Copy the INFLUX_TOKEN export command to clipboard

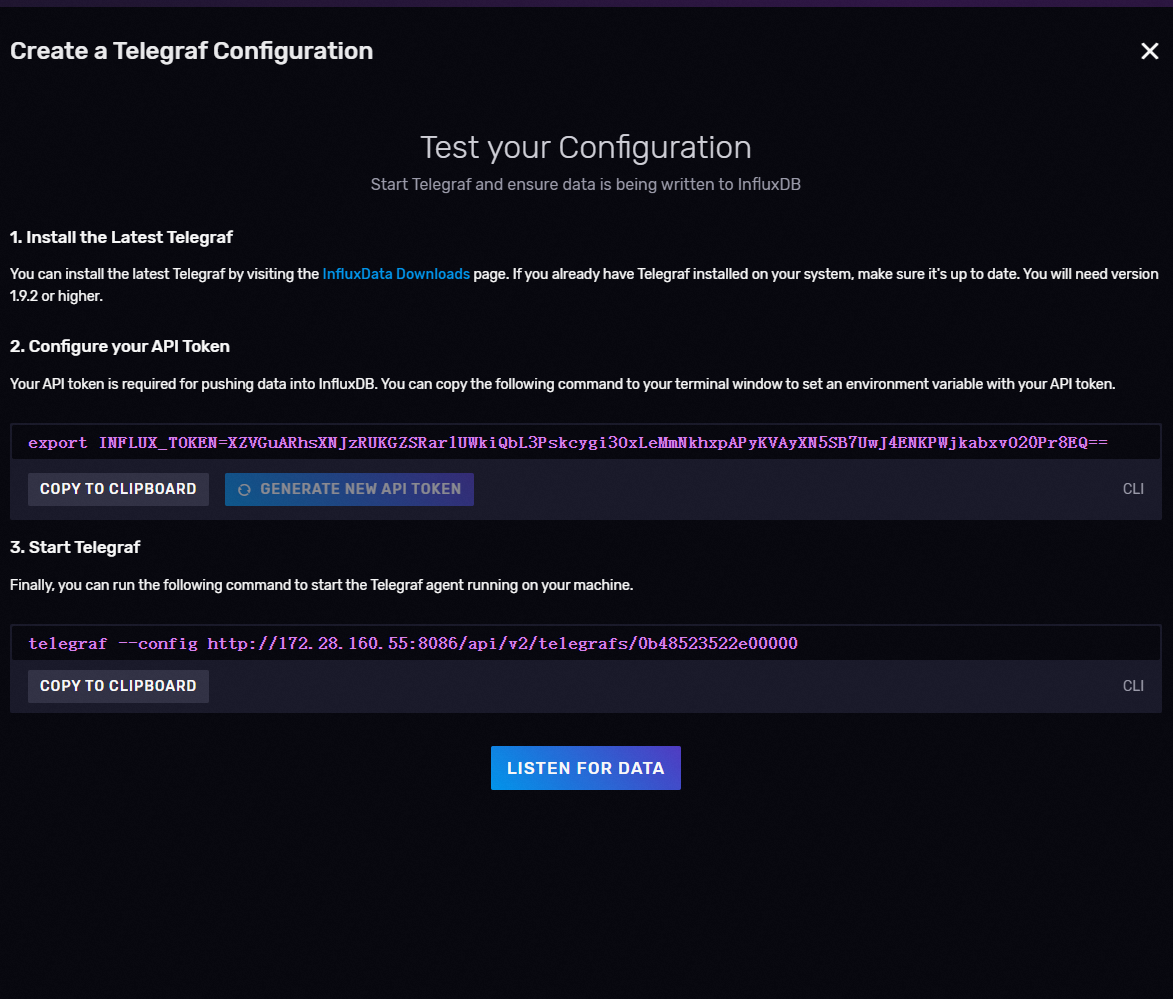point(118,489)
